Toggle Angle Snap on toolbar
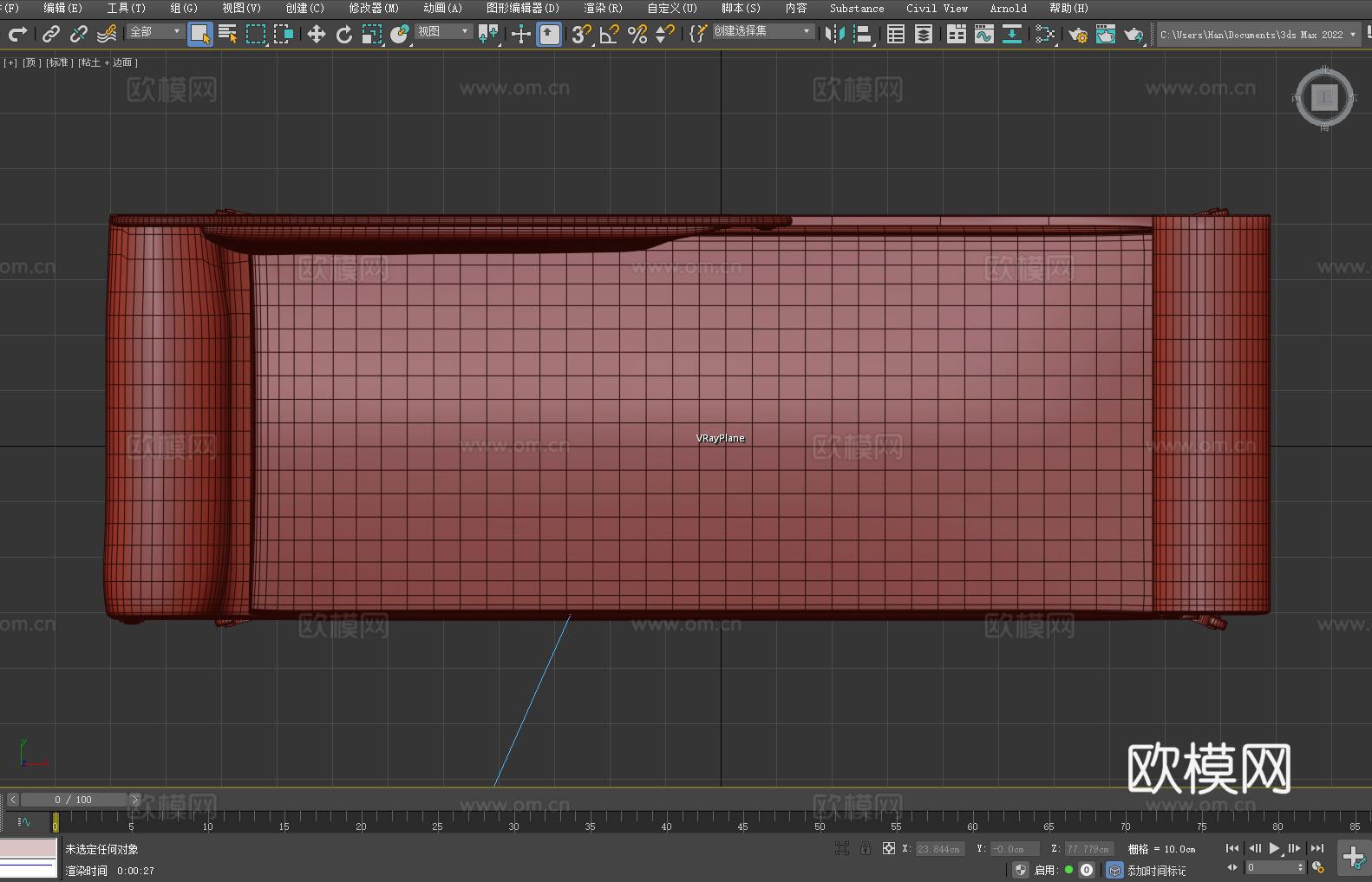 pyautogui.click(x=609, y=34)
